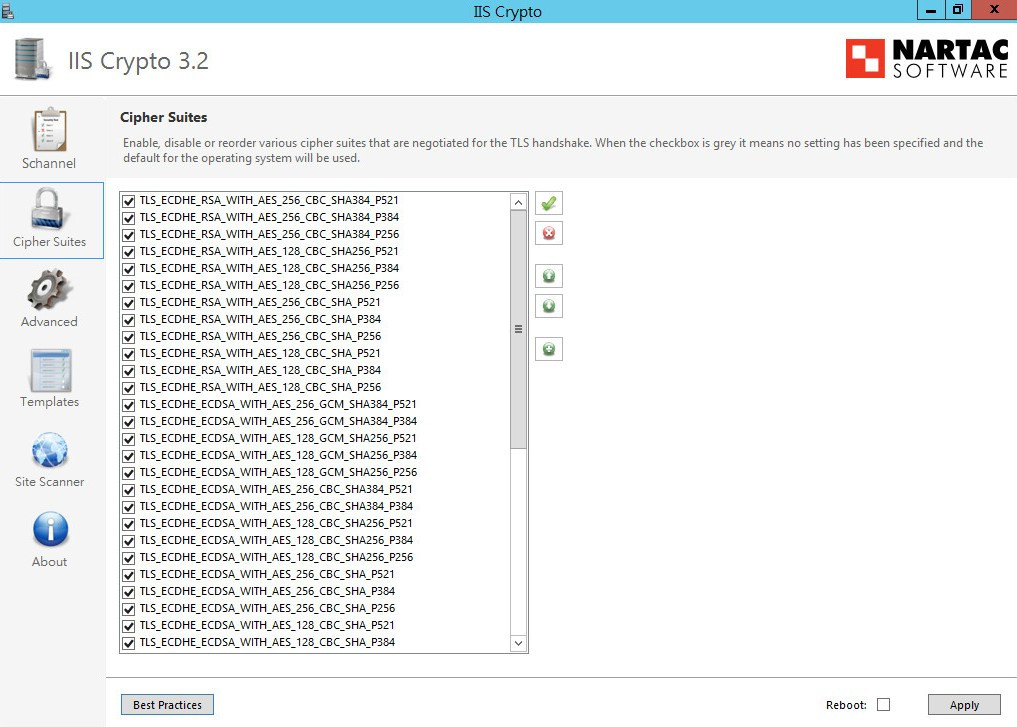
Task: Restore down the IIS Crypto window
Action: (958, 10)
